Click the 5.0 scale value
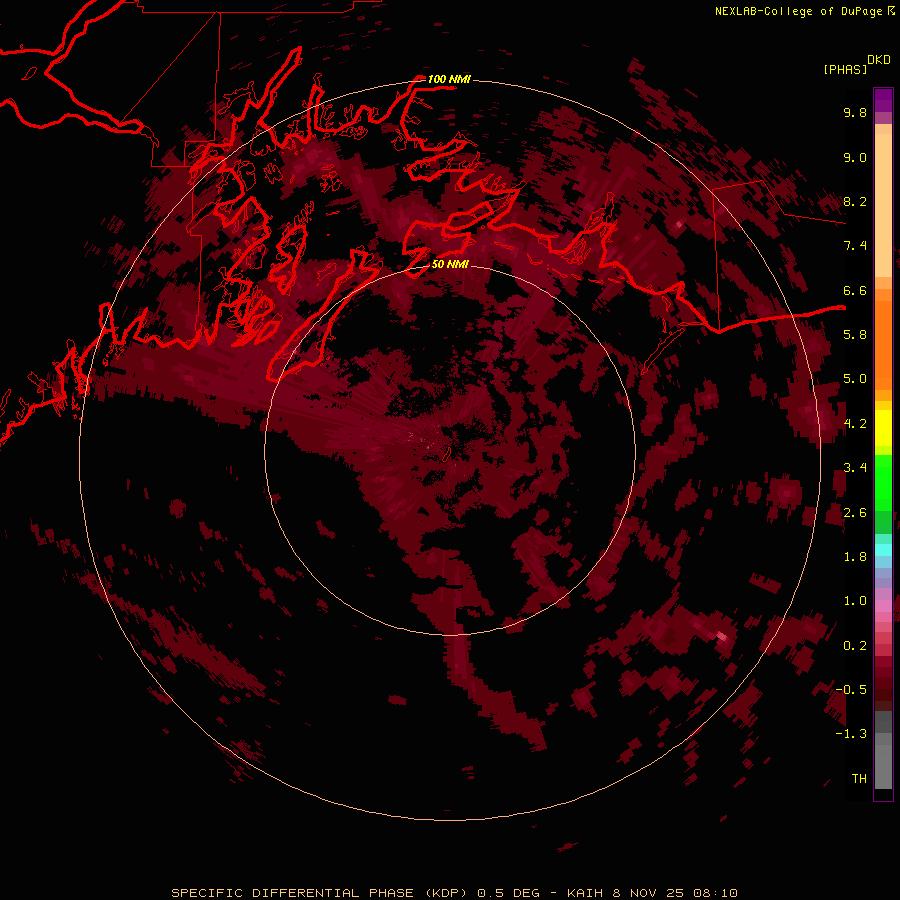Viewport: 900px width, 900px height. tap(855, 379)
